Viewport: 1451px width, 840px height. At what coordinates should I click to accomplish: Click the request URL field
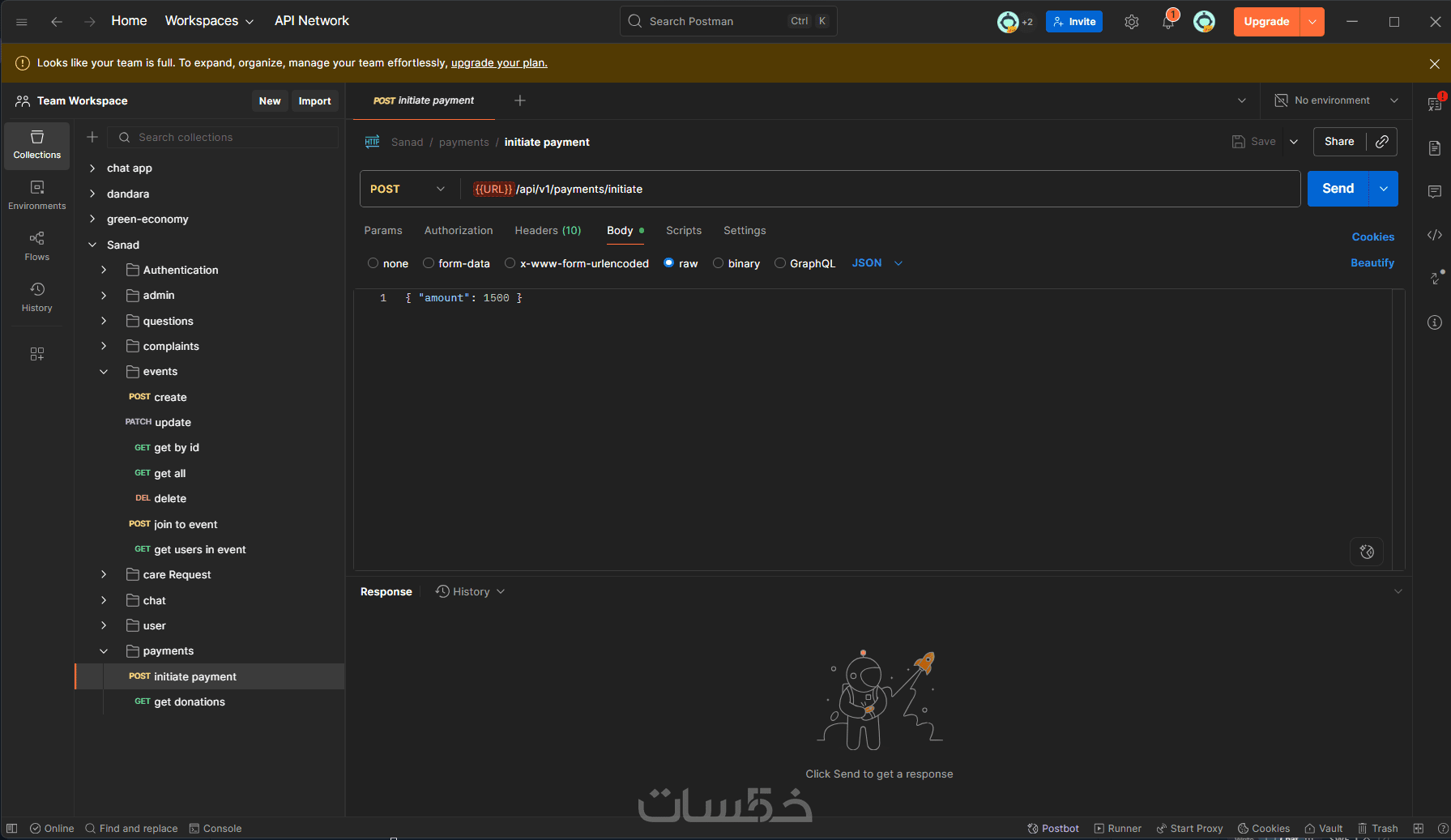pyautogui.click(x=881, y=189)
